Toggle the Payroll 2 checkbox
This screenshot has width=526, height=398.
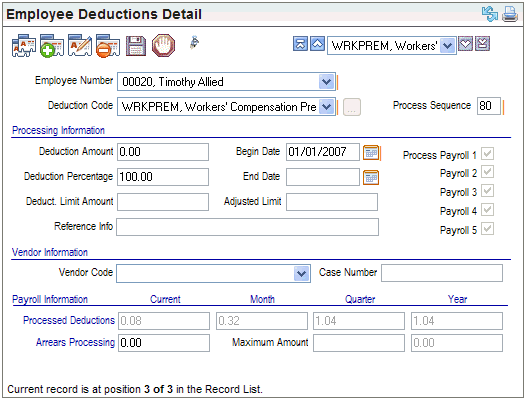click(487, 172)
